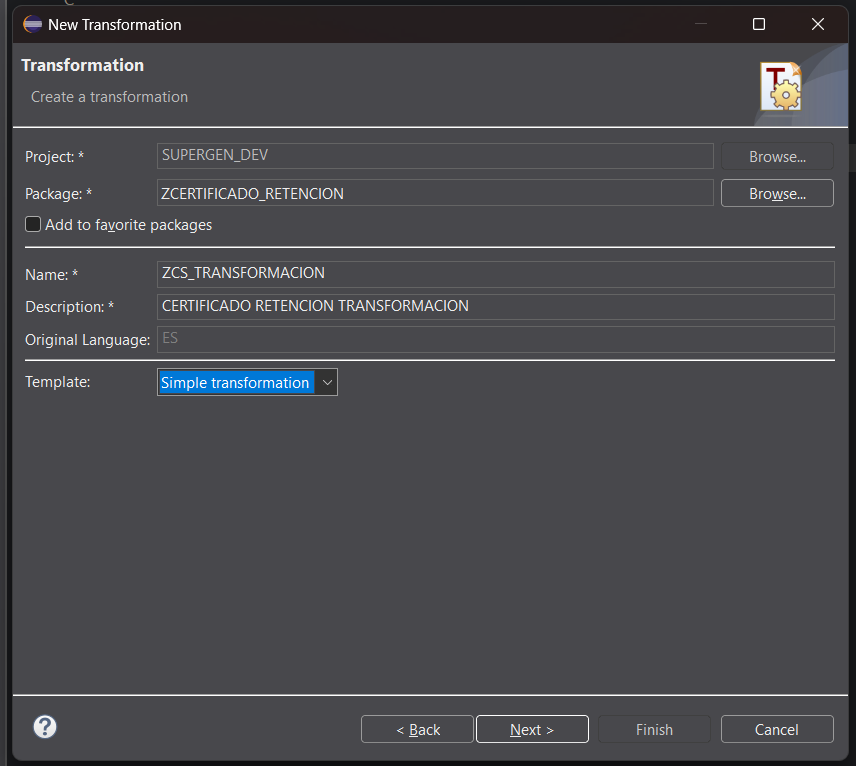Click the Project field showing SUPERGEN_DEV

435,156
